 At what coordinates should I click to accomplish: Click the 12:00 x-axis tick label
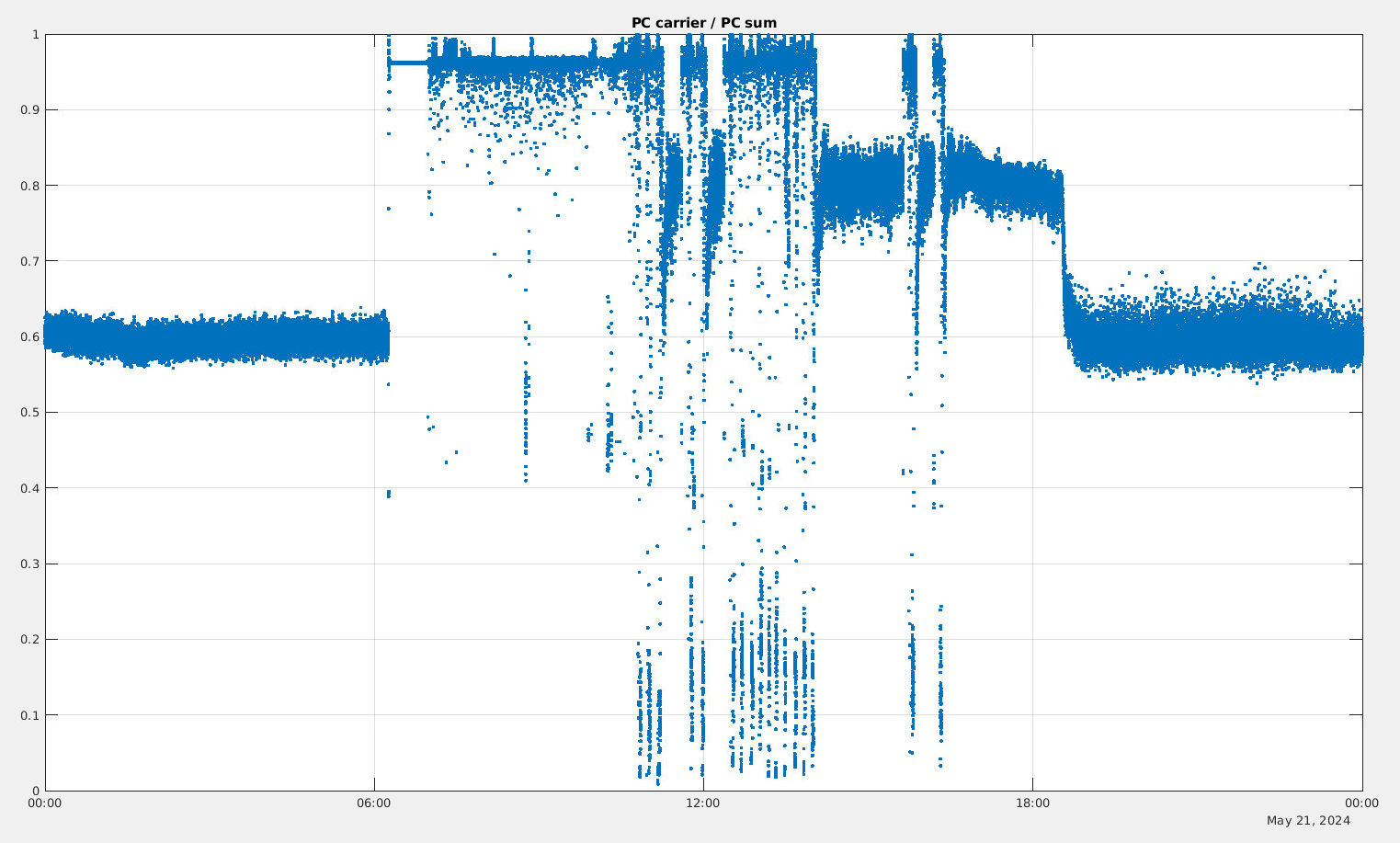pos(703,803)
